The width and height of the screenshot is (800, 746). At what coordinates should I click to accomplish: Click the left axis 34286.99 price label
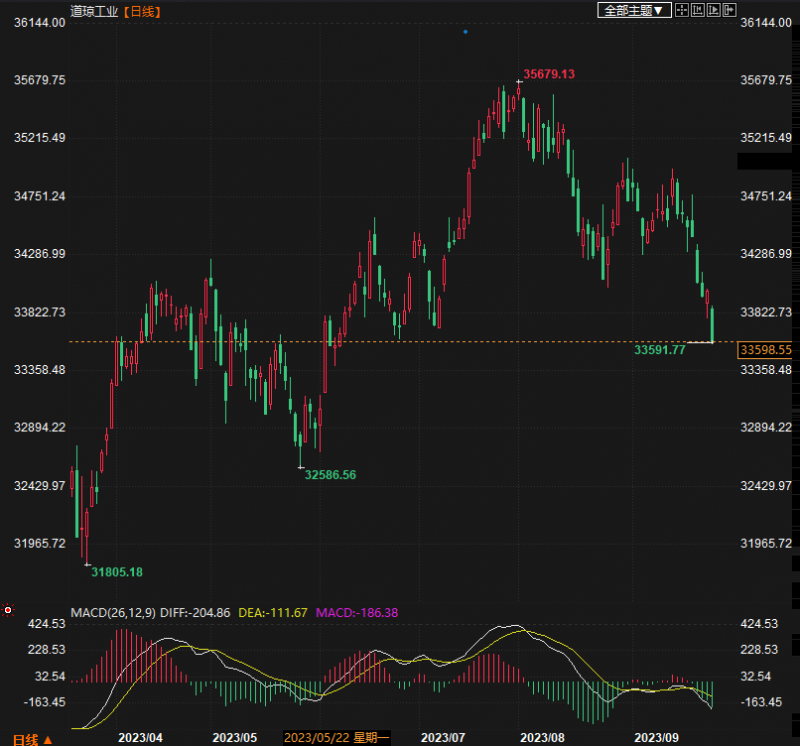[40, 254]
